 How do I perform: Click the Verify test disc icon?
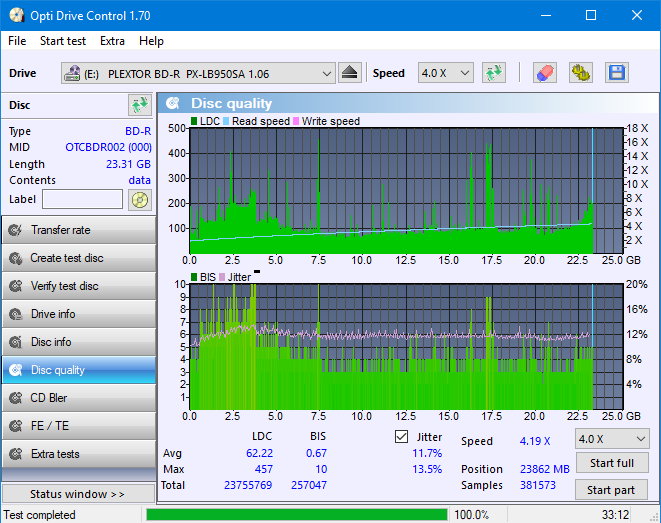16,286
